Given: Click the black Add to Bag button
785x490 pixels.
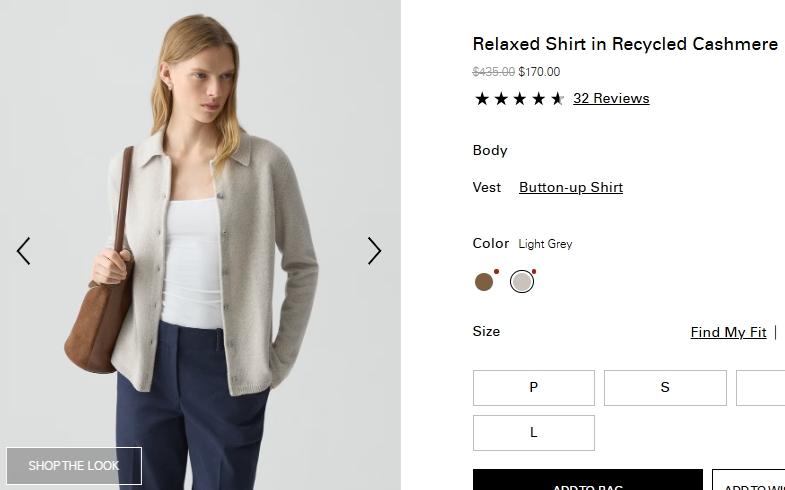Looking at the screenshot, I should tap(587, 481).
